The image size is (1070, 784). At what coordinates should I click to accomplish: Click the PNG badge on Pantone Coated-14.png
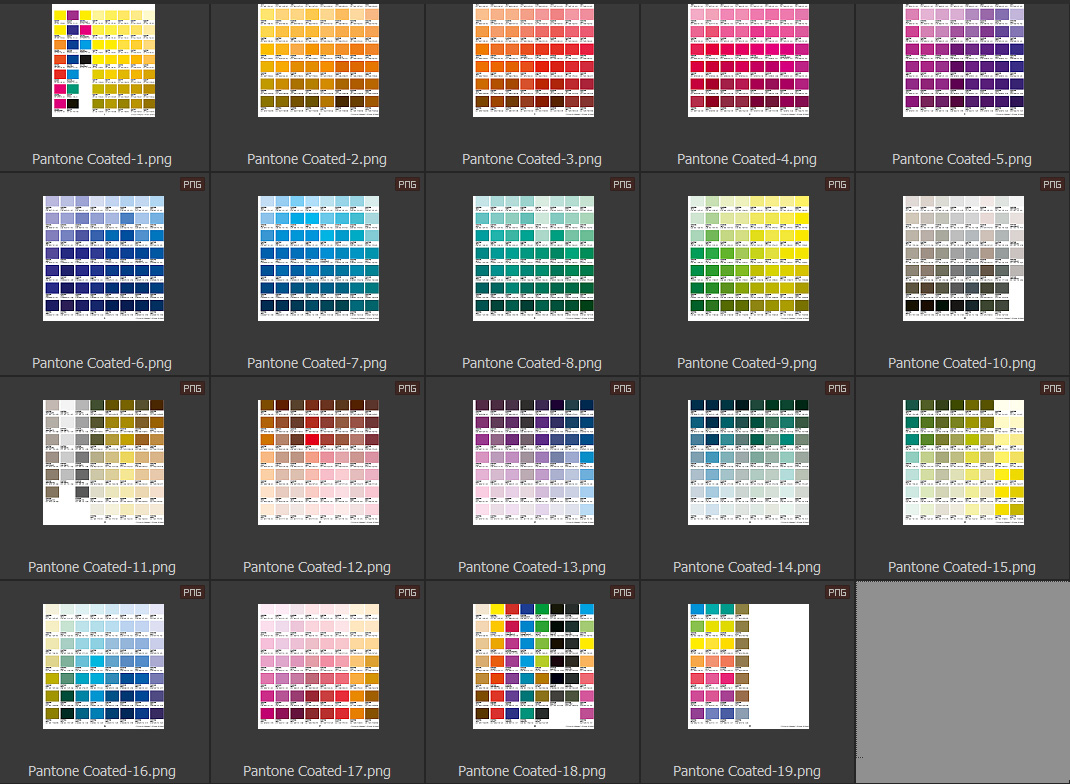click(x=837, y=388)
